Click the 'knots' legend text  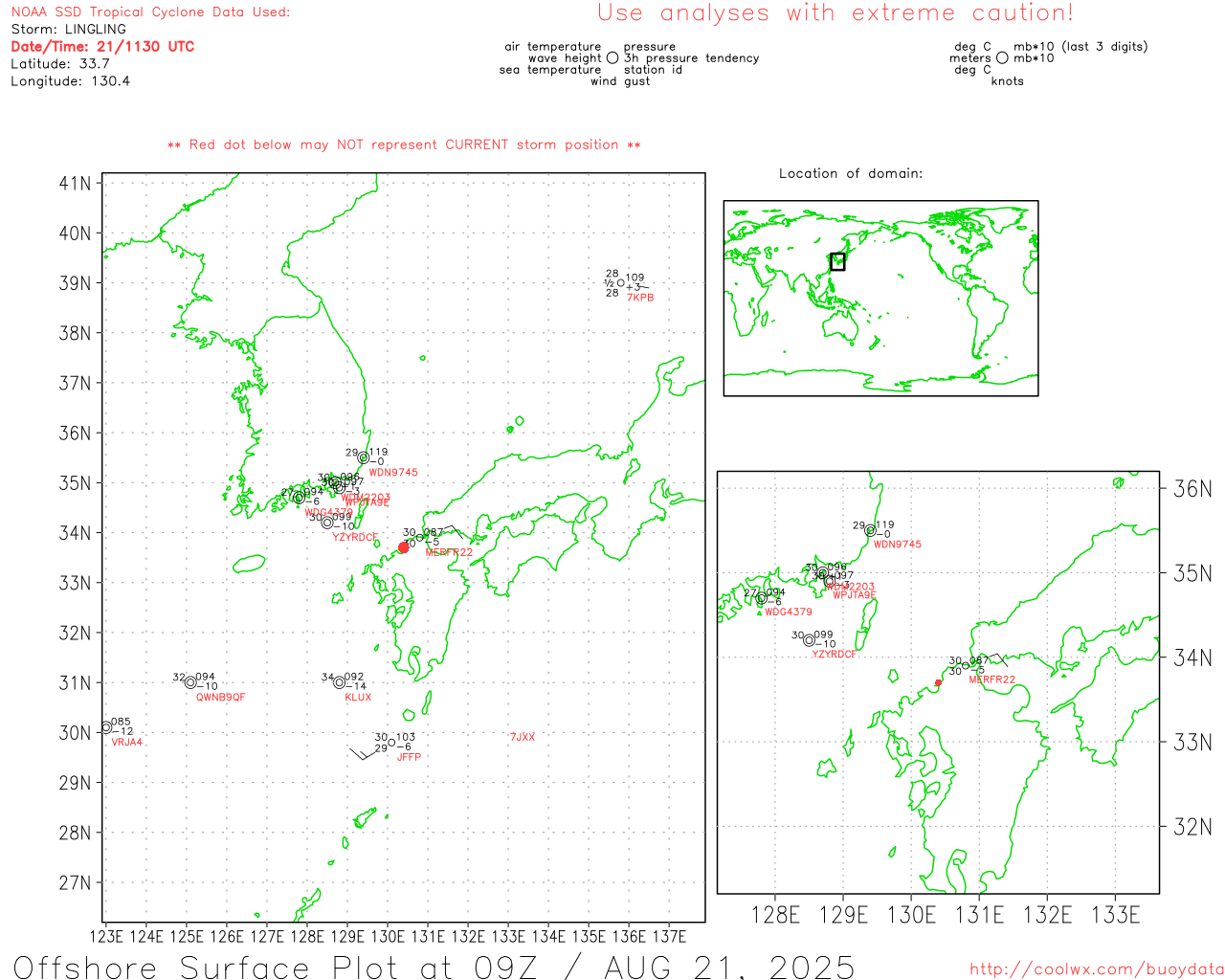click(1008, 81)
